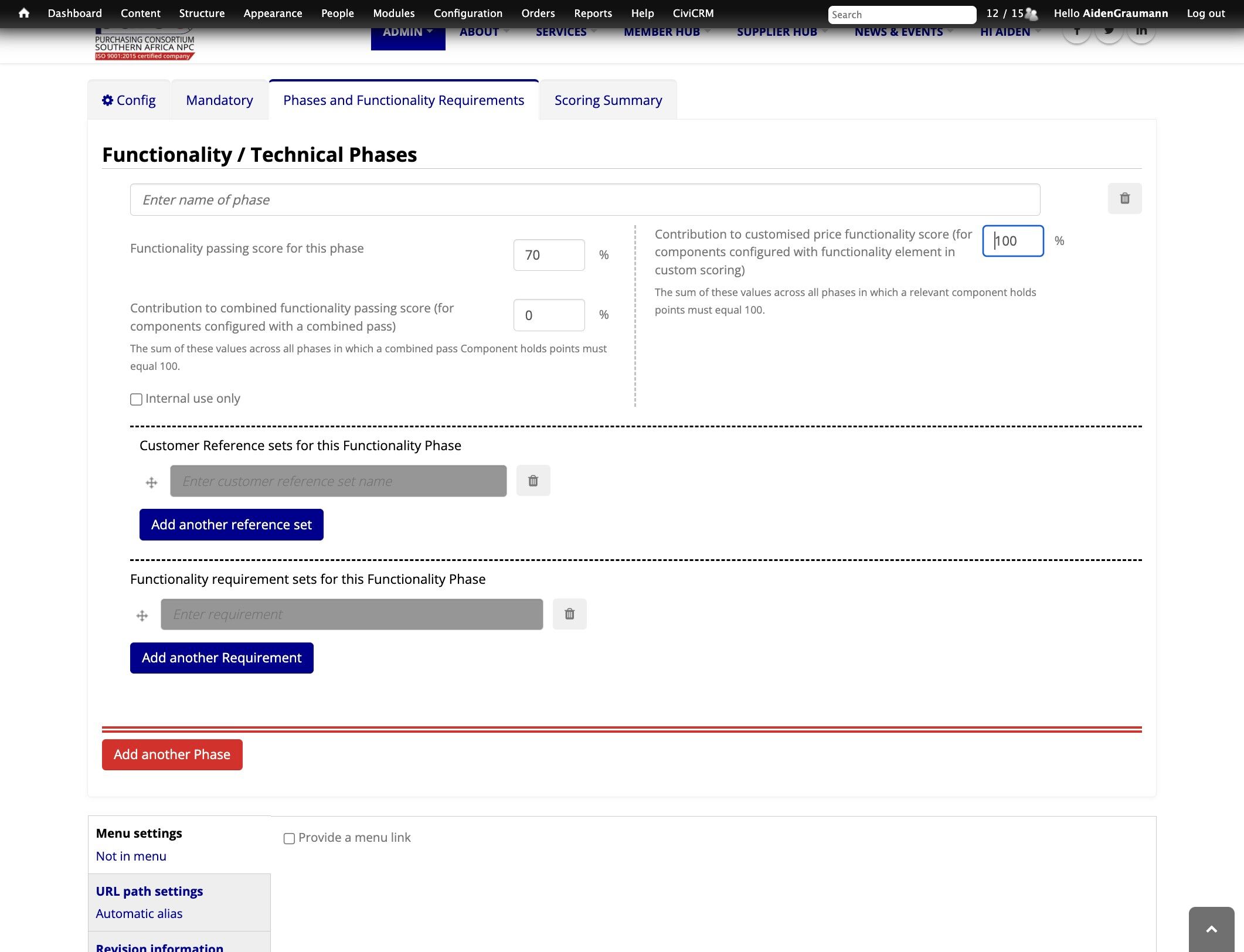Open the Mandatory tab
Viewport: 1244px width, 952px height.
point(219,100)
